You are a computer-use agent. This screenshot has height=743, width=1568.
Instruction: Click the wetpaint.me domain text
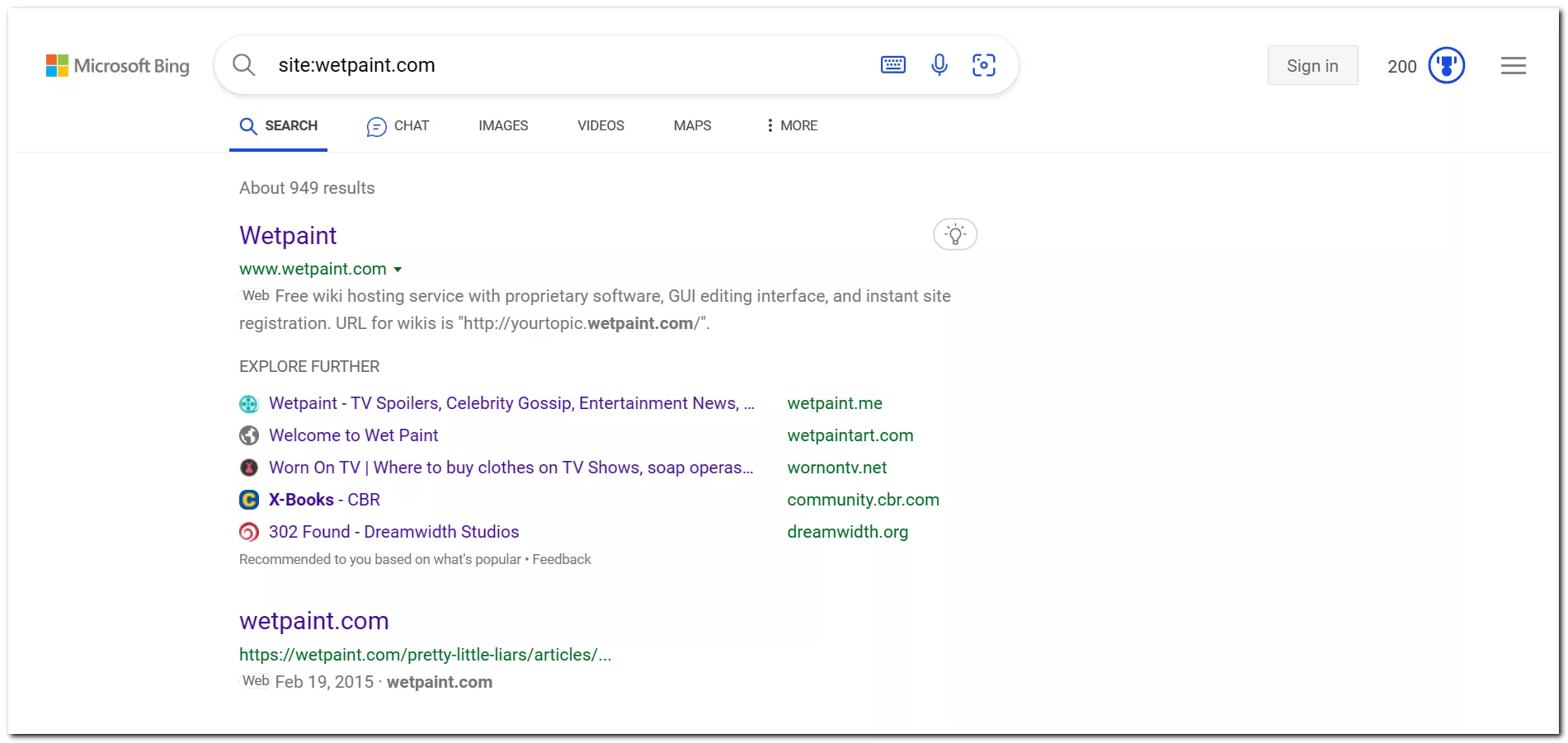pyautogui.click(x=835, y=403)
